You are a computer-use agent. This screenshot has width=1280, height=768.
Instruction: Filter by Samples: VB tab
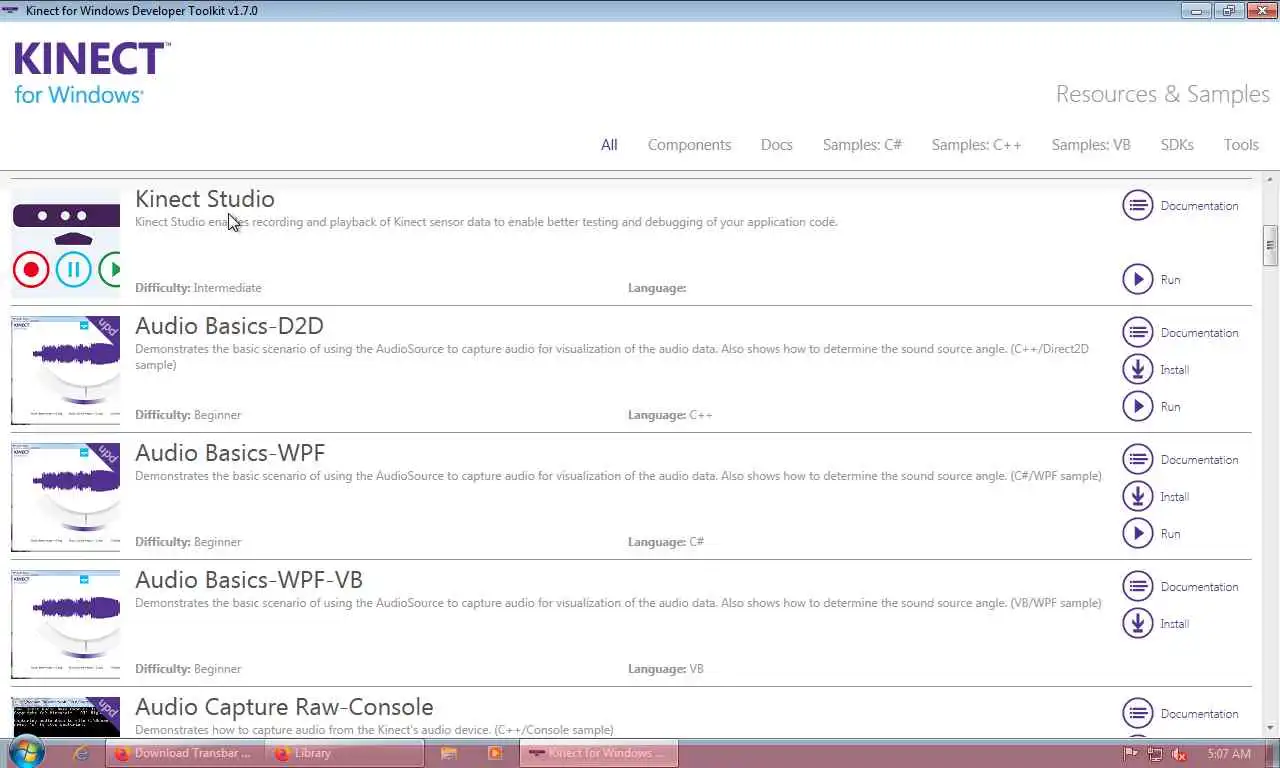point(1091,145)
